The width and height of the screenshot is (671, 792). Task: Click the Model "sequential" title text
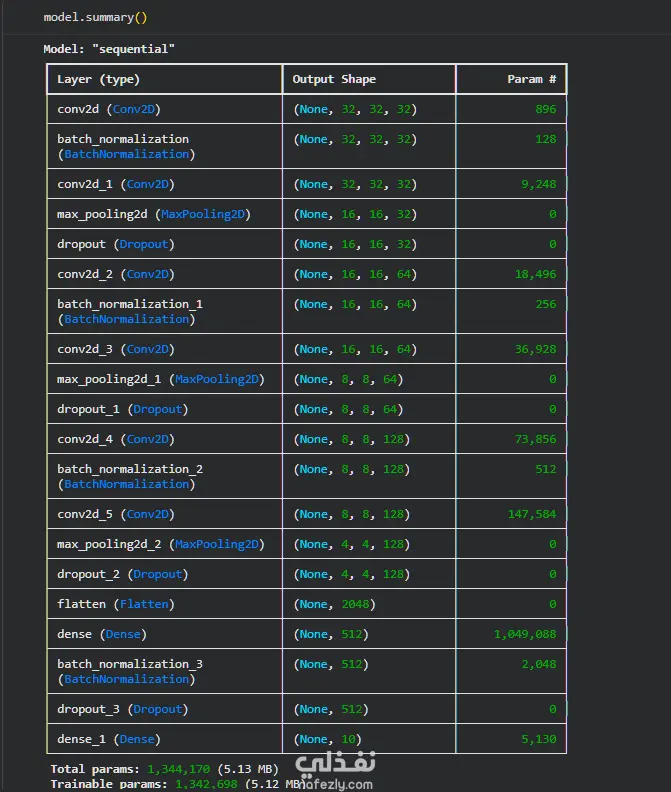pos(109,49)
